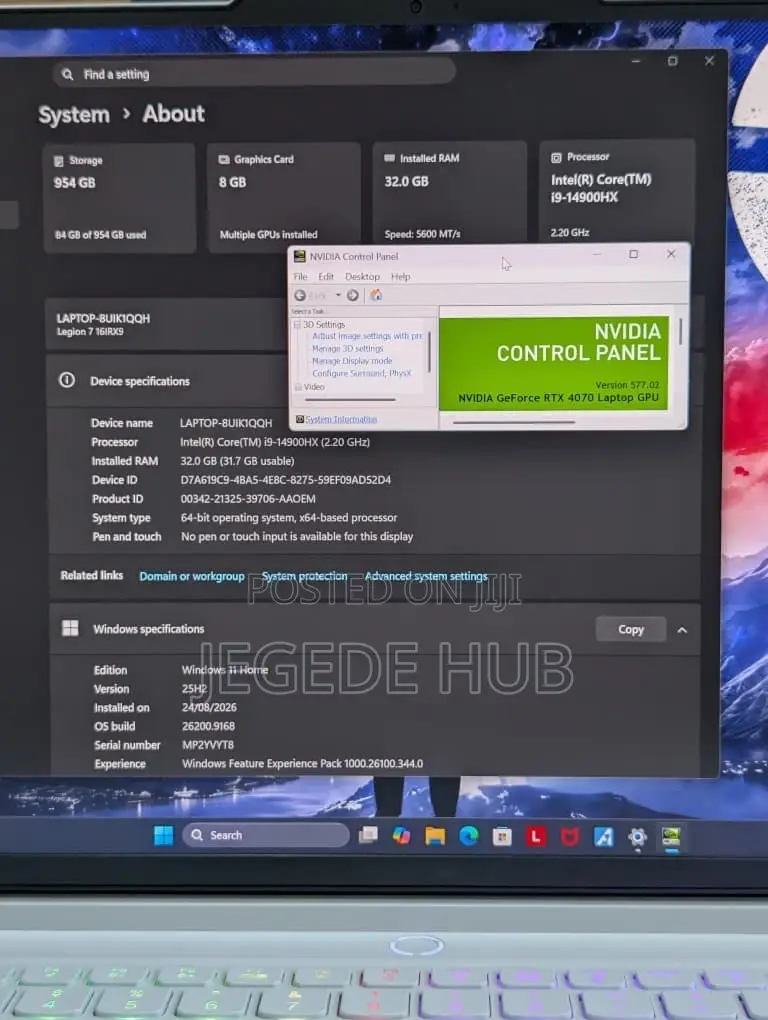This screenshot has height=1020, width=768.
Task: Click the Version value 25H2
Action: coord(194,689)
